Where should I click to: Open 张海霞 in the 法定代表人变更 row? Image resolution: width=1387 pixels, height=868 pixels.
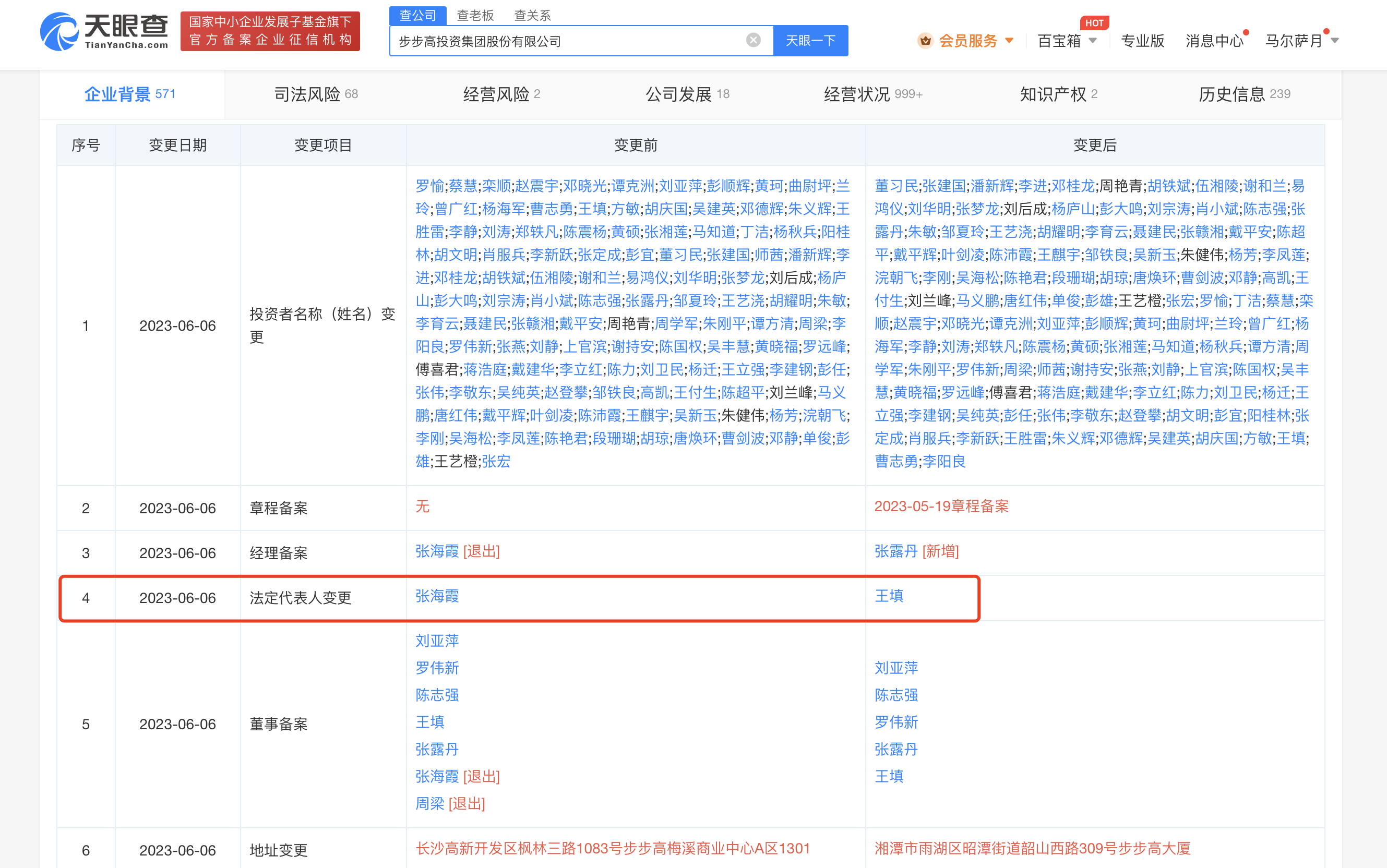pyautogui.click(x=437, y=596)
